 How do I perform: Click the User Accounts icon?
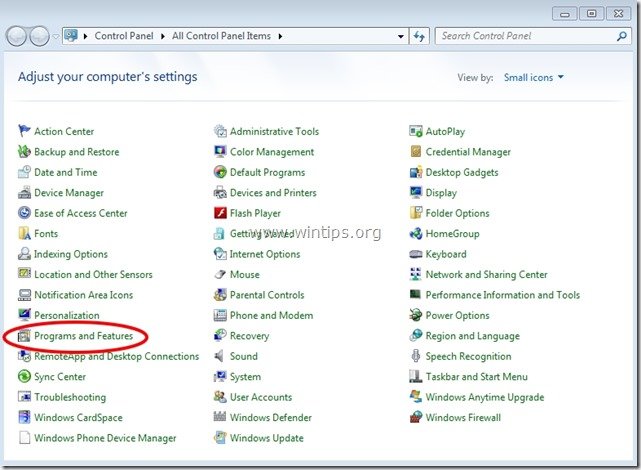coord(220,397)
